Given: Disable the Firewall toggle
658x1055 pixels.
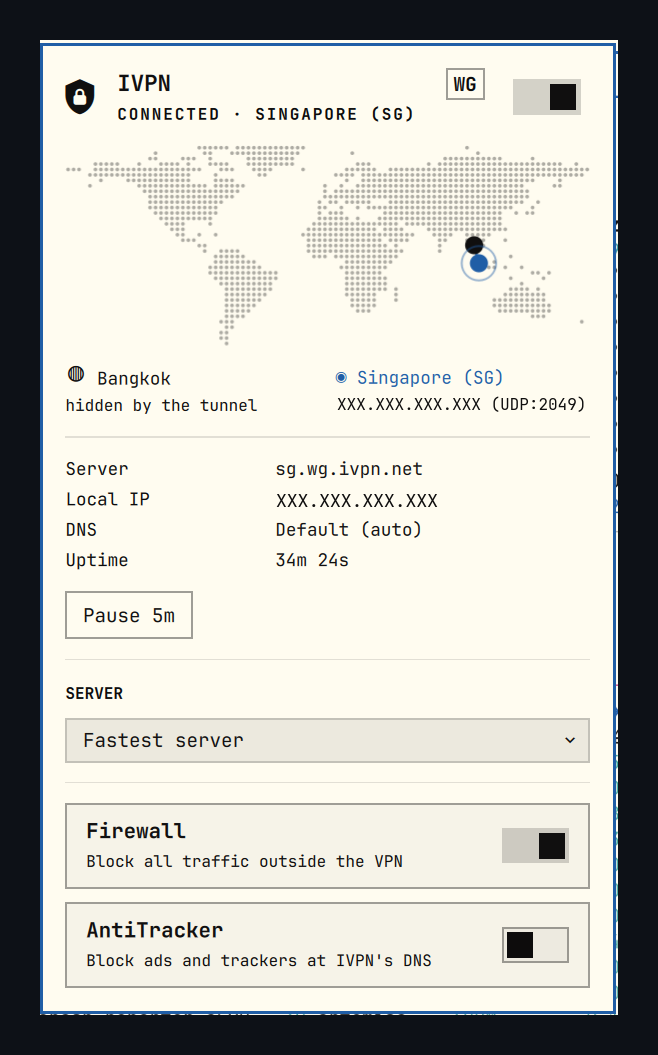Looking at the screenshot, I should tap(536, 846).
